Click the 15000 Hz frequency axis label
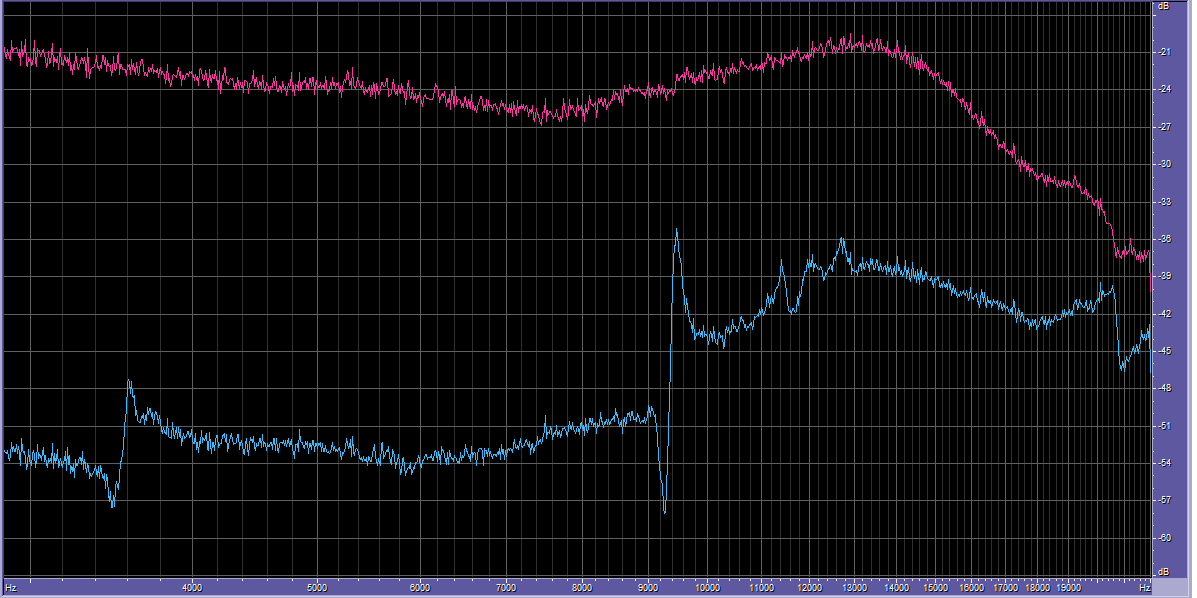Image resolution: width=1197 pixels, height=598 pixels. (936, 587)
